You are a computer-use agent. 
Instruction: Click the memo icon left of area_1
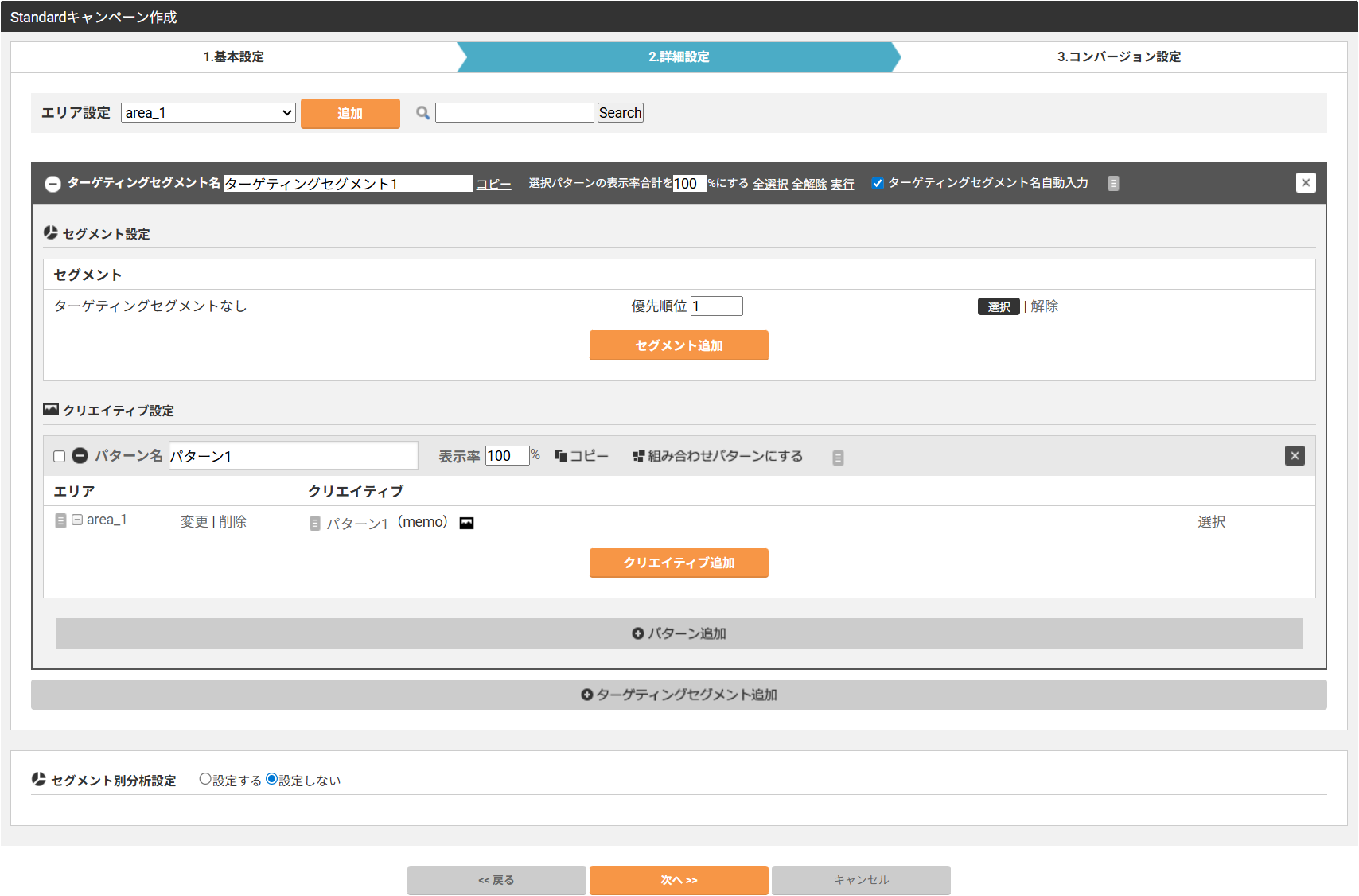click(60, 520)
